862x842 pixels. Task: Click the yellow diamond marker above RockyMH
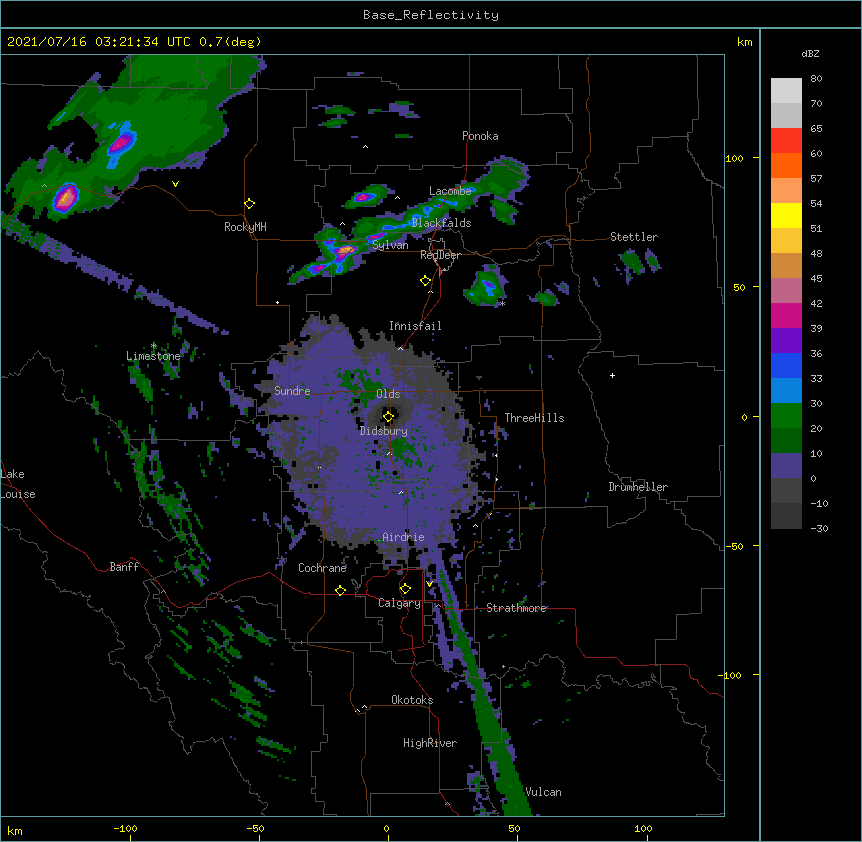coord(250,204)
